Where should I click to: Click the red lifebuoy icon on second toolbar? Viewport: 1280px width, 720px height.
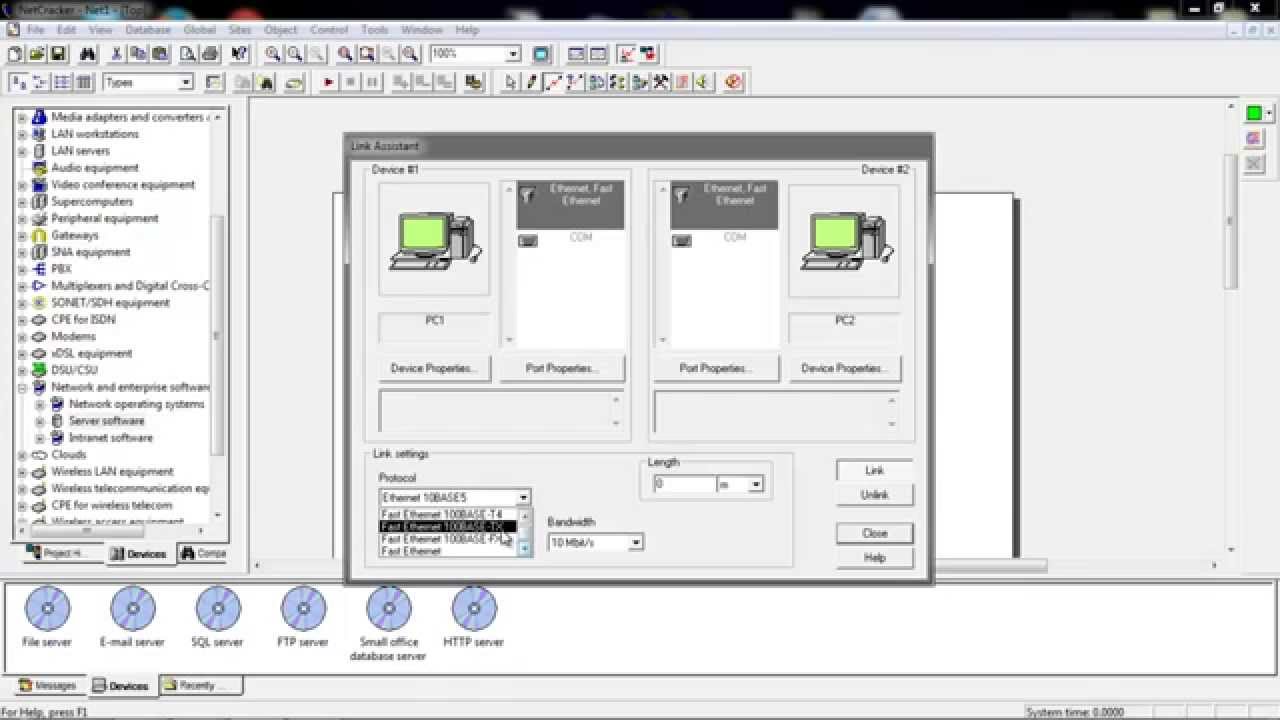(734, 83)
